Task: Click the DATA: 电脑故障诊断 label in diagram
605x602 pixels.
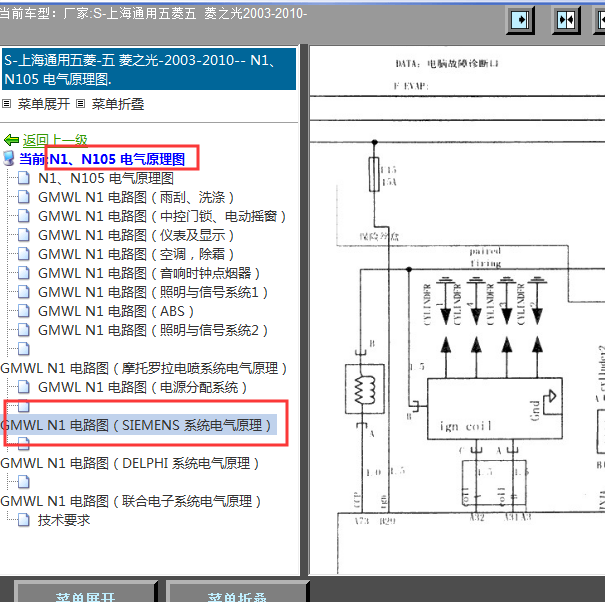Action: click(447, 64)
